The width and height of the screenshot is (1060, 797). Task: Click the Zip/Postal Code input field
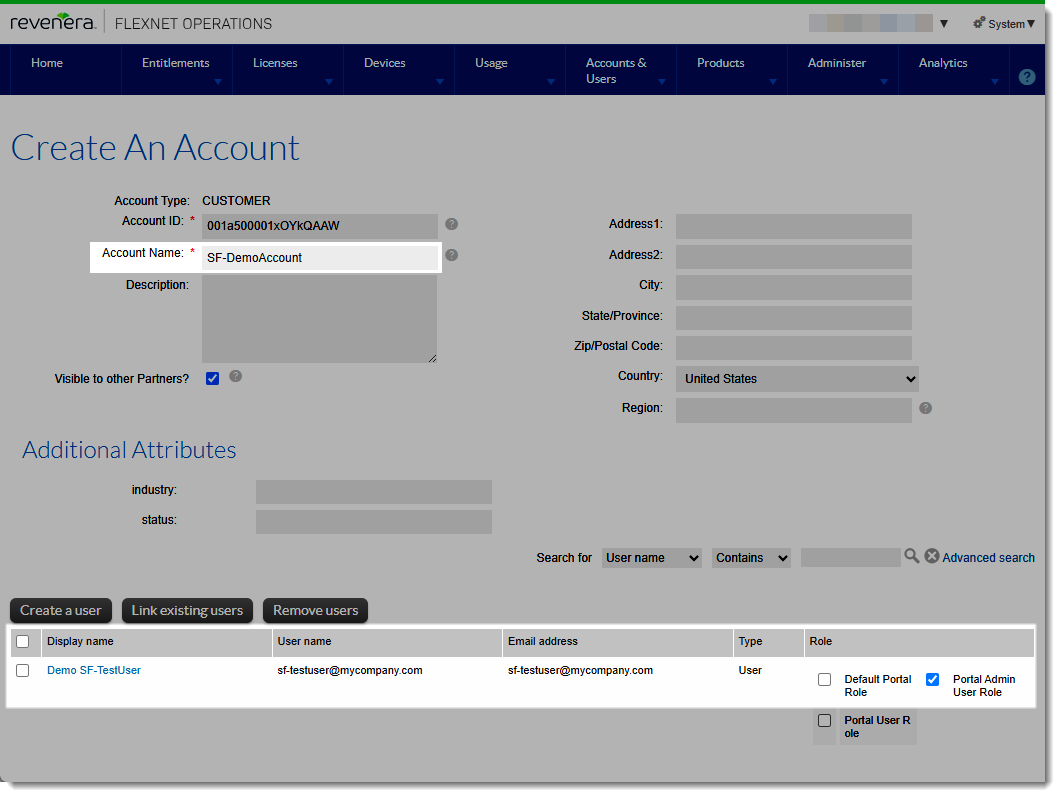794,348
